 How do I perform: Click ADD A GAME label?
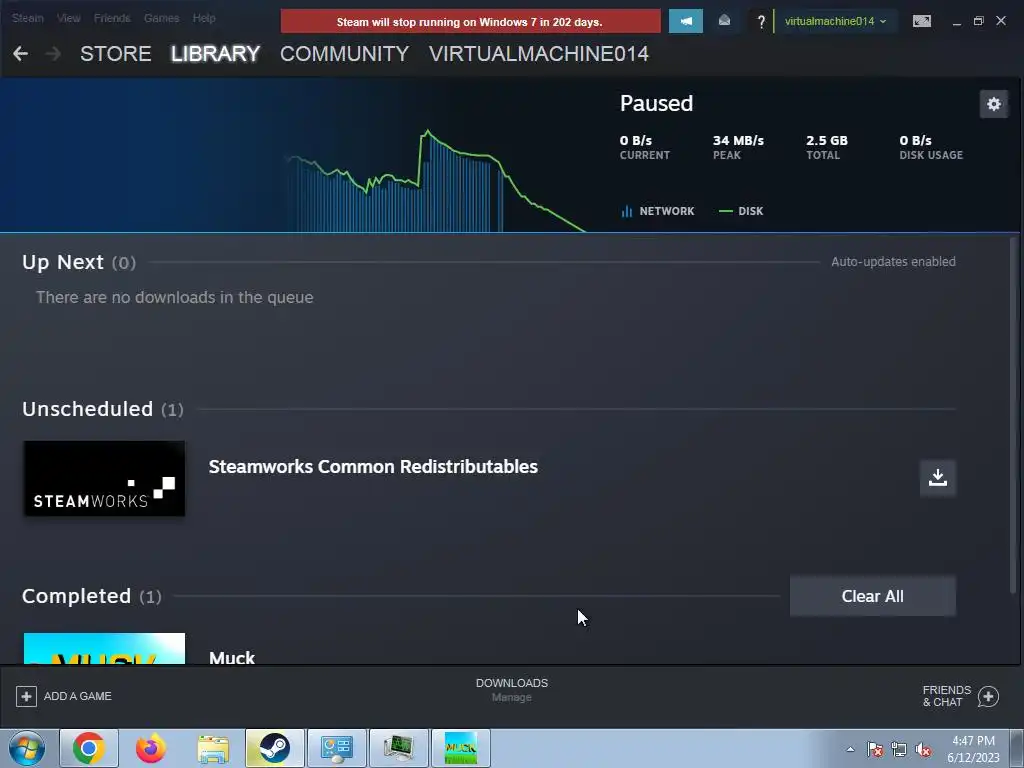pos(78,696)
